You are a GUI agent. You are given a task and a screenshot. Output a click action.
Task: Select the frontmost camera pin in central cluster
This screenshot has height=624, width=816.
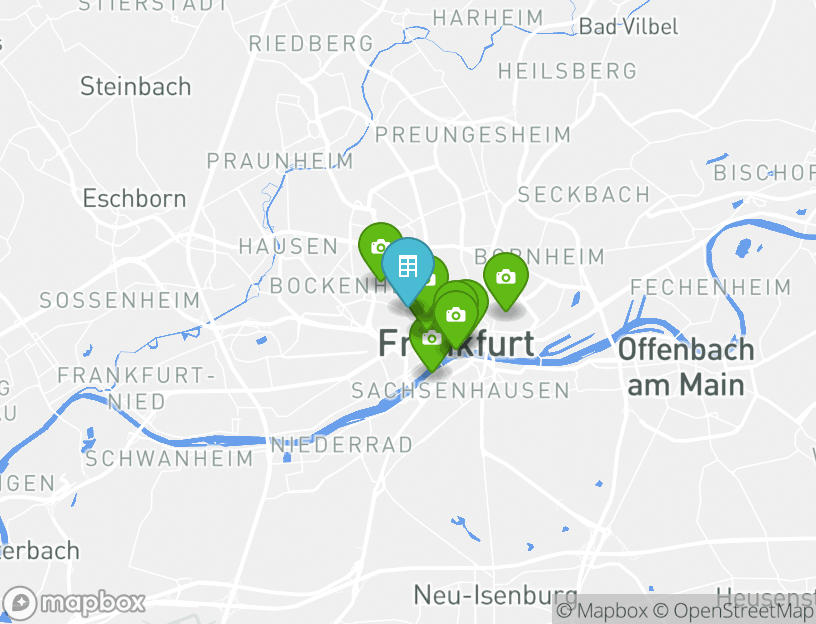[456, 315]
